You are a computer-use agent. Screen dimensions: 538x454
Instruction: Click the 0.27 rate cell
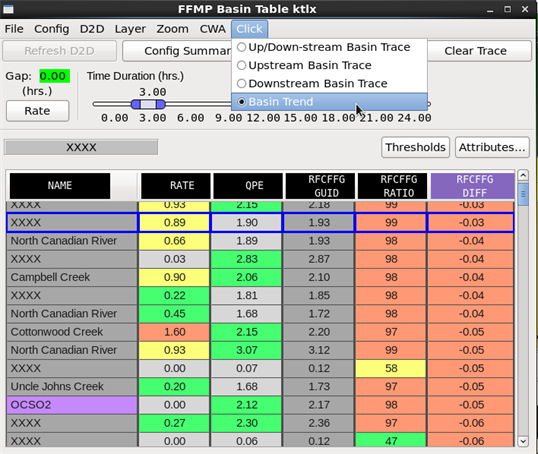tap(174, 423)
